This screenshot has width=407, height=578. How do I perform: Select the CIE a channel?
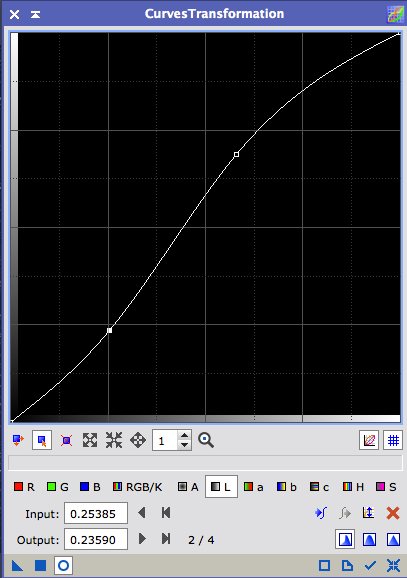[x=254, y=487]
